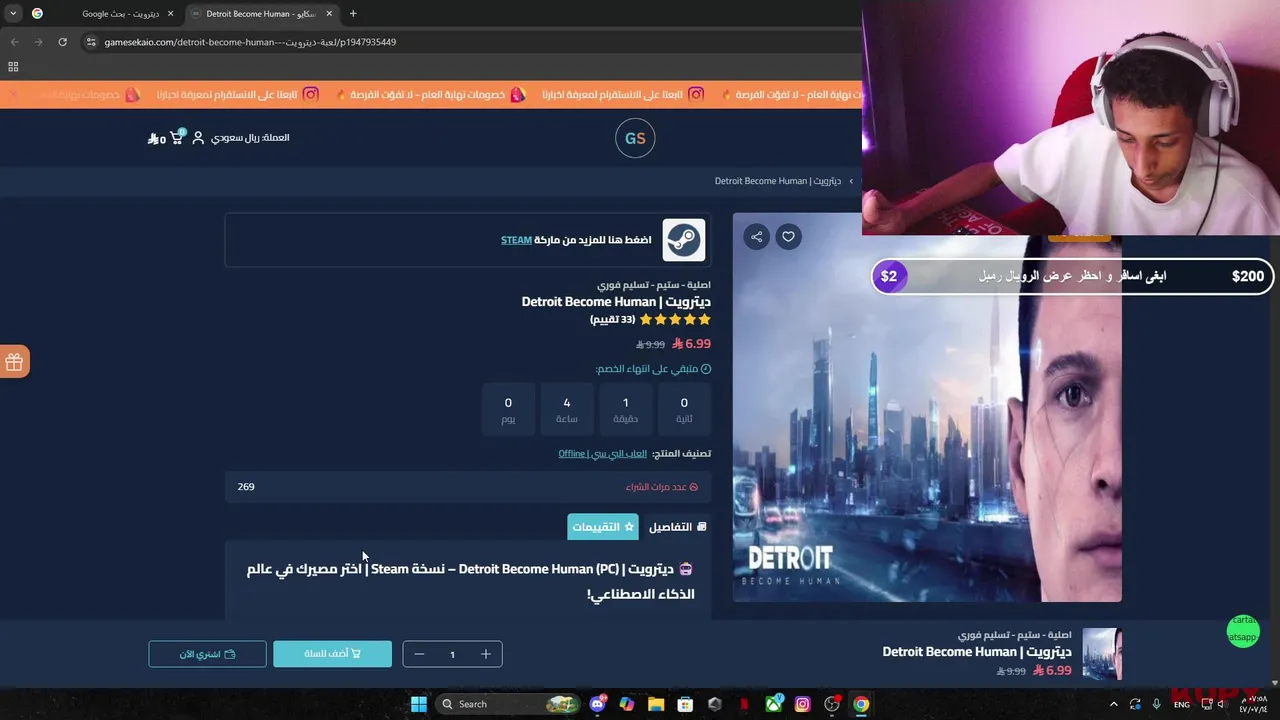Increase quantity with plus button
Viewport: 1280px width, 720px height.
(x=486, y=654)
